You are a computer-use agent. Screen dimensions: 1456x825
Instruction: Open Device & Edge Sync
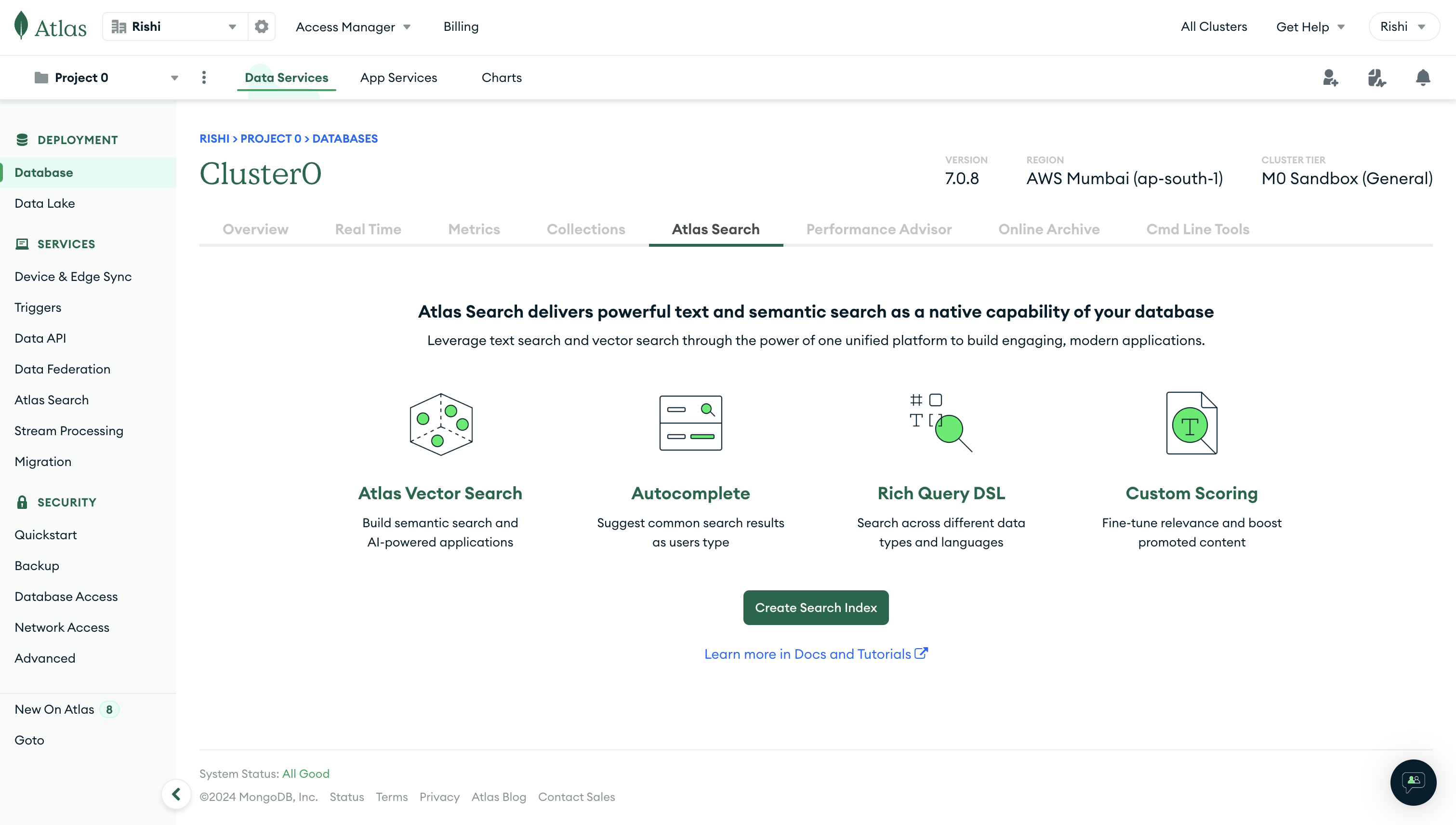[73, 277]
